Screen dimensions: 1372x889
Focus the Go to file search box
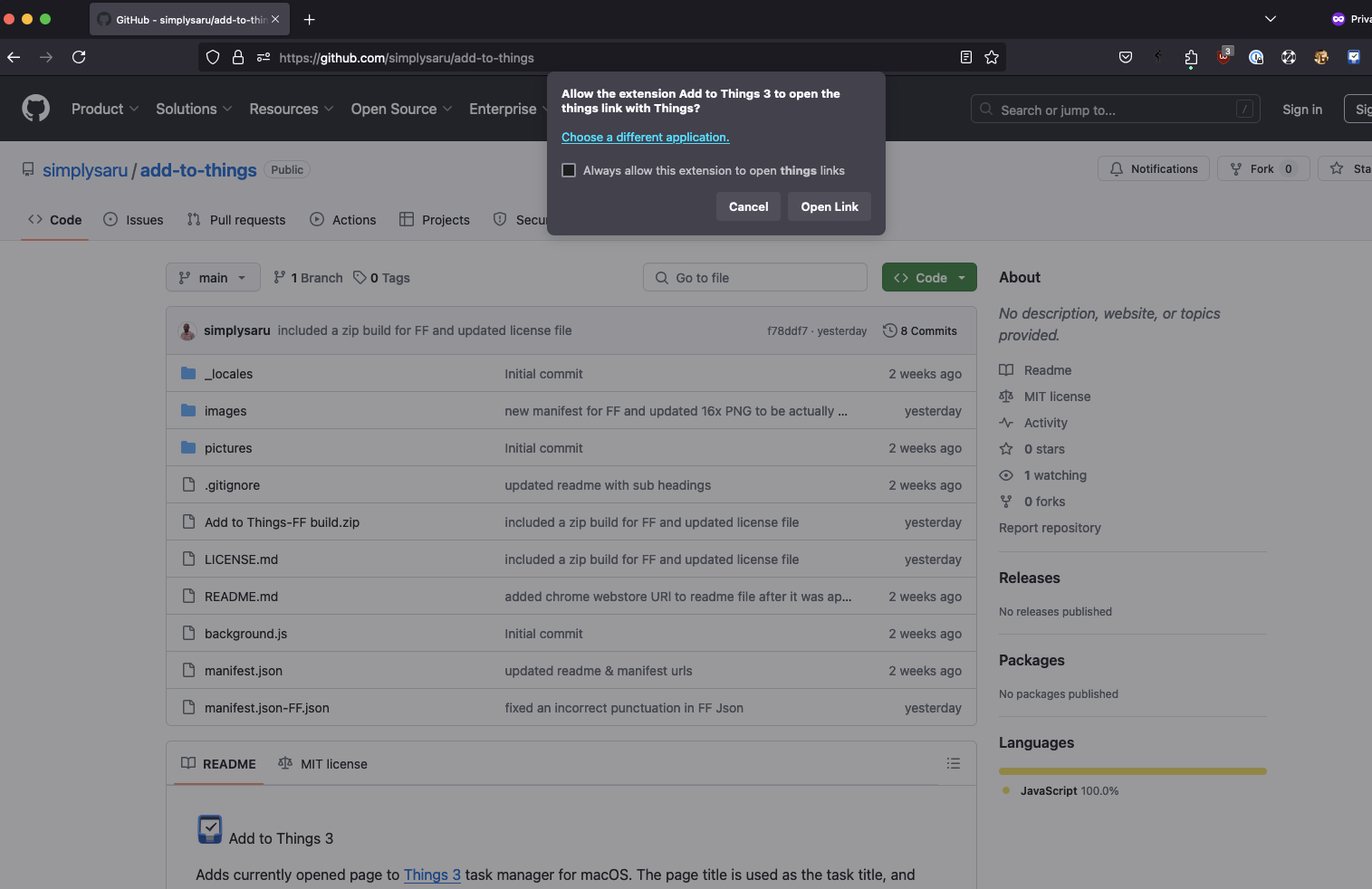coord(755,277)
